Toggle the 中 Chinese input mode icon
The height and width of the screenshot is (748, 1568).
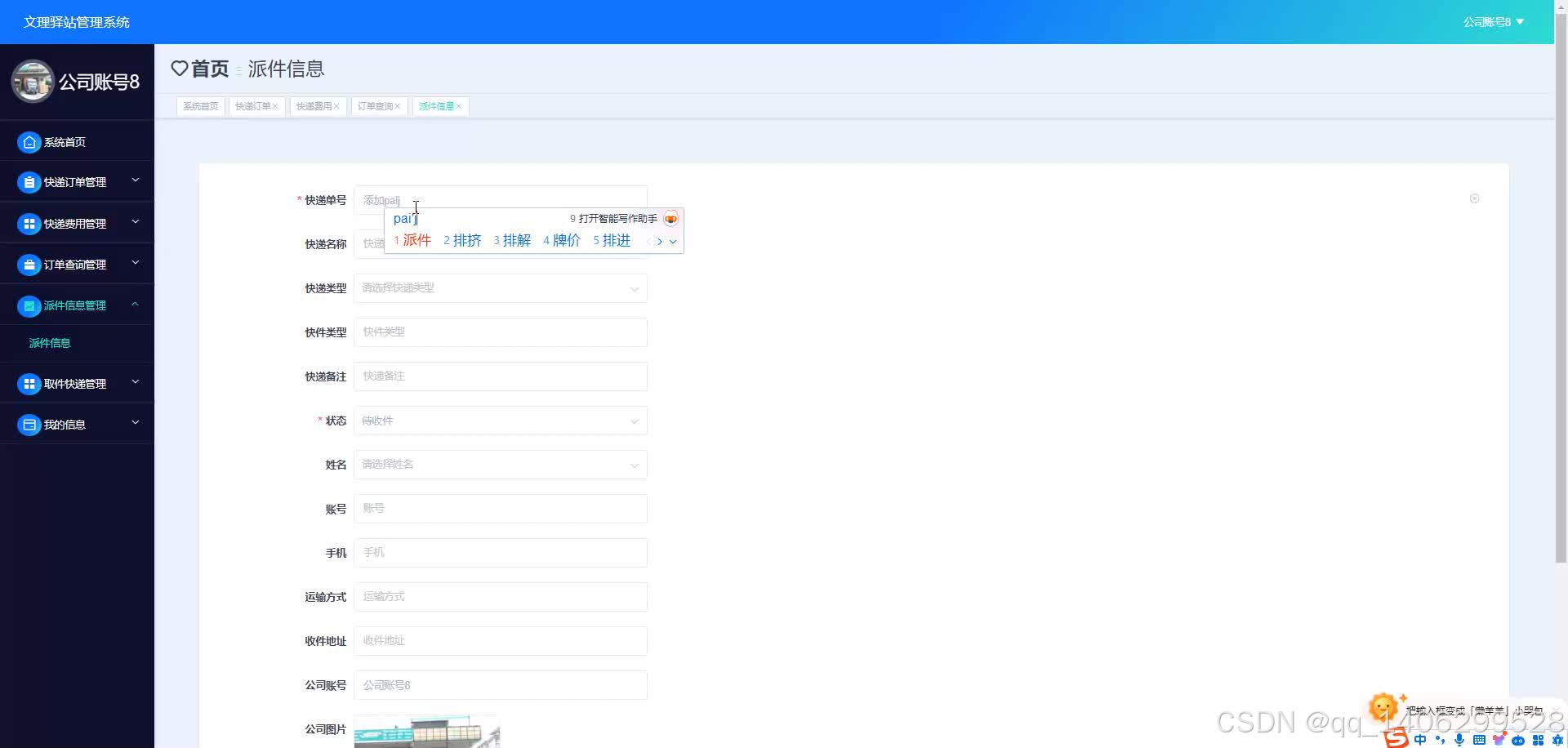(1420, 740)
